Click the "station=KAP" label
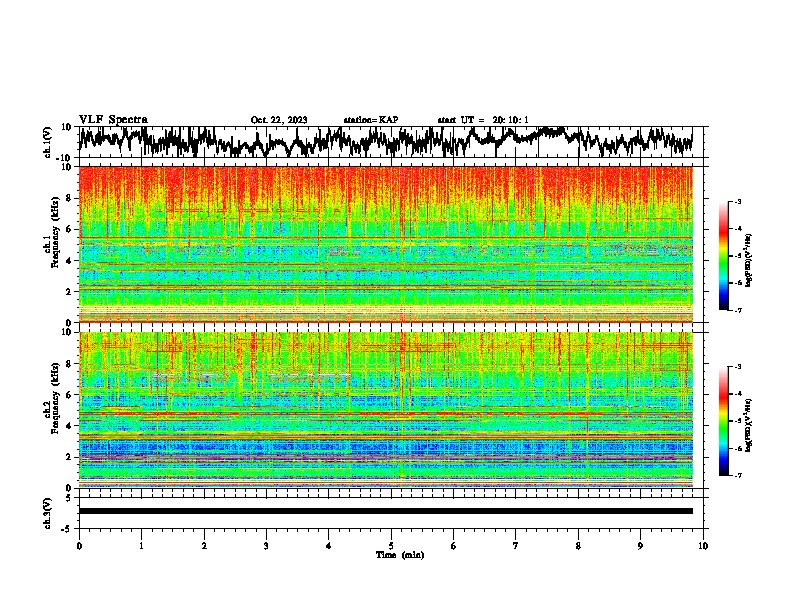Viewport: 792px width, 612px height. pyautogui.click(x=371, y=120)
